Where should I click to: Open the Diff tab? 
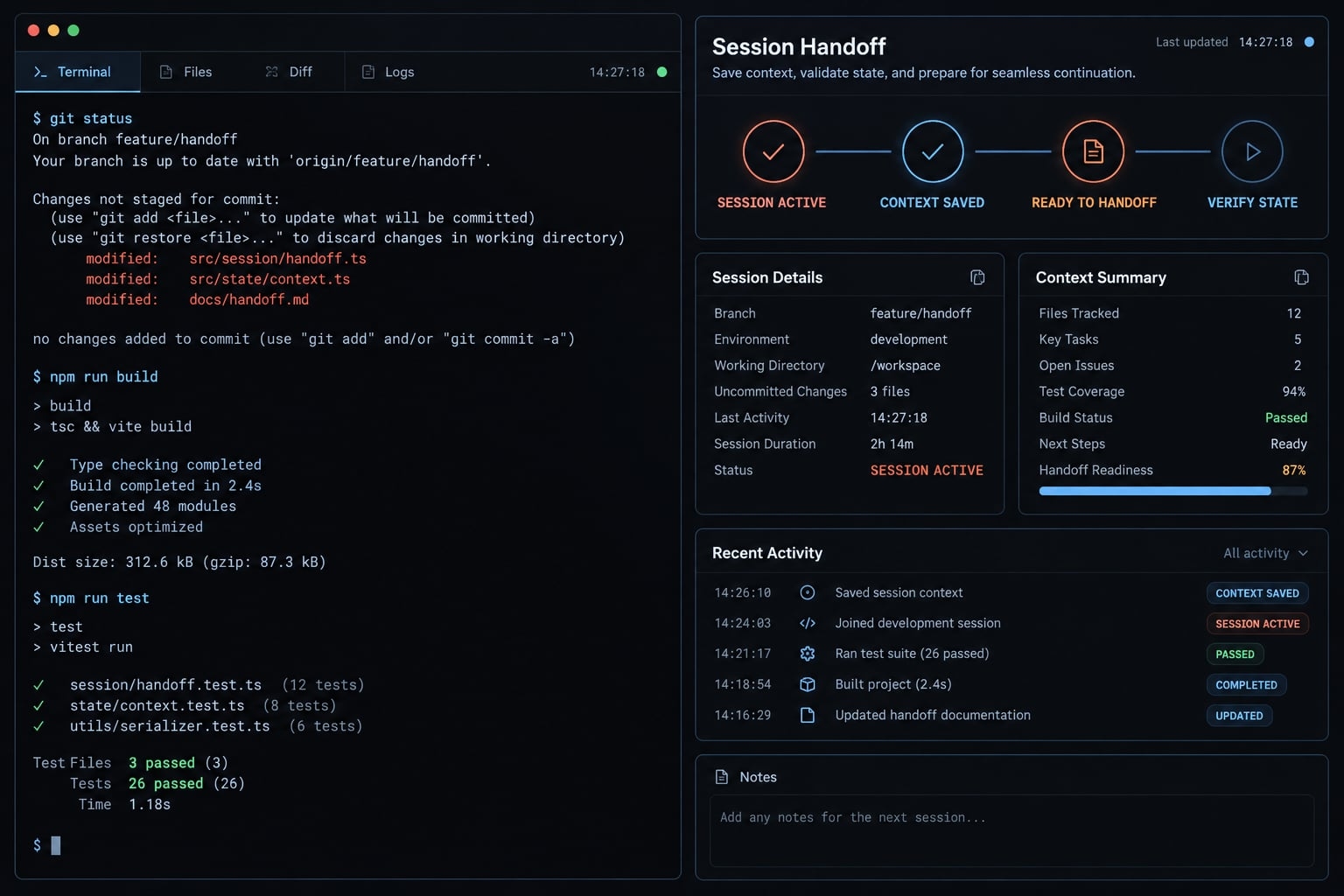pos(289,72)
